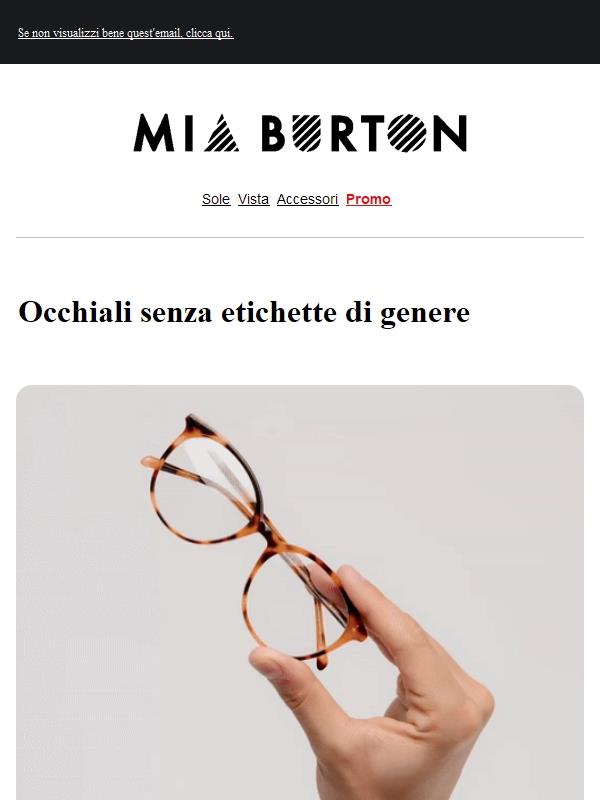The width and height of the screenshot is (600, 800).
Task: Open the Accessori navigation link
Action: (x=308, y=199)
